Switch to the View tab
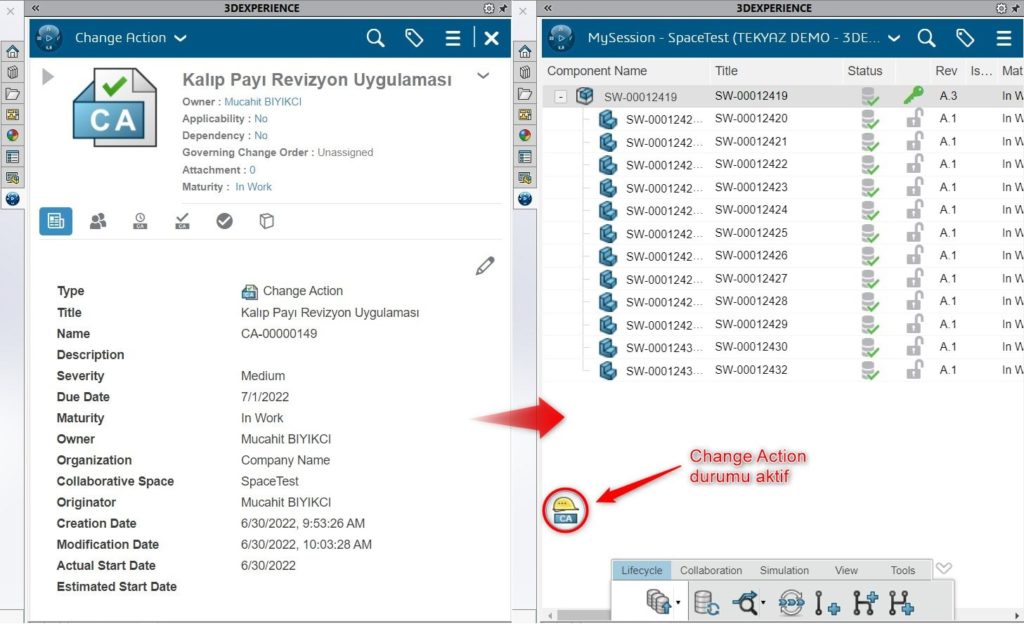 pyautogui.click(x=846, y=570)
